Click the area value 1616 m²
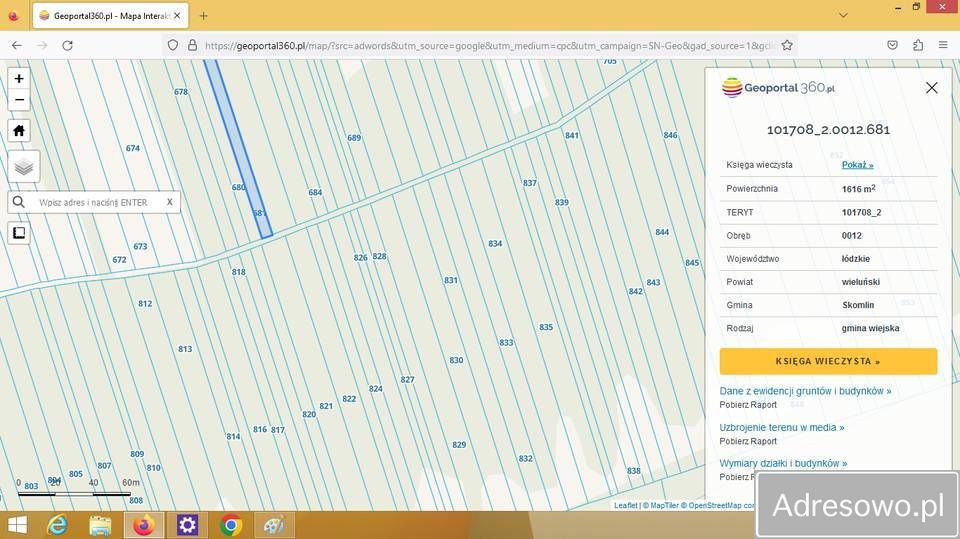This screenshot has height=539, width=960. click(858, 189)
